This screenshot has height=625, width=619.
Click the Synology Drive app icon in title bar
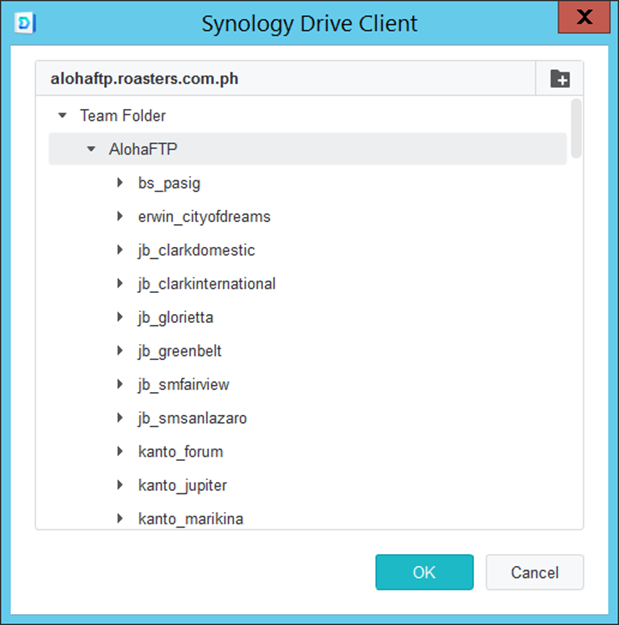[25, 24]
